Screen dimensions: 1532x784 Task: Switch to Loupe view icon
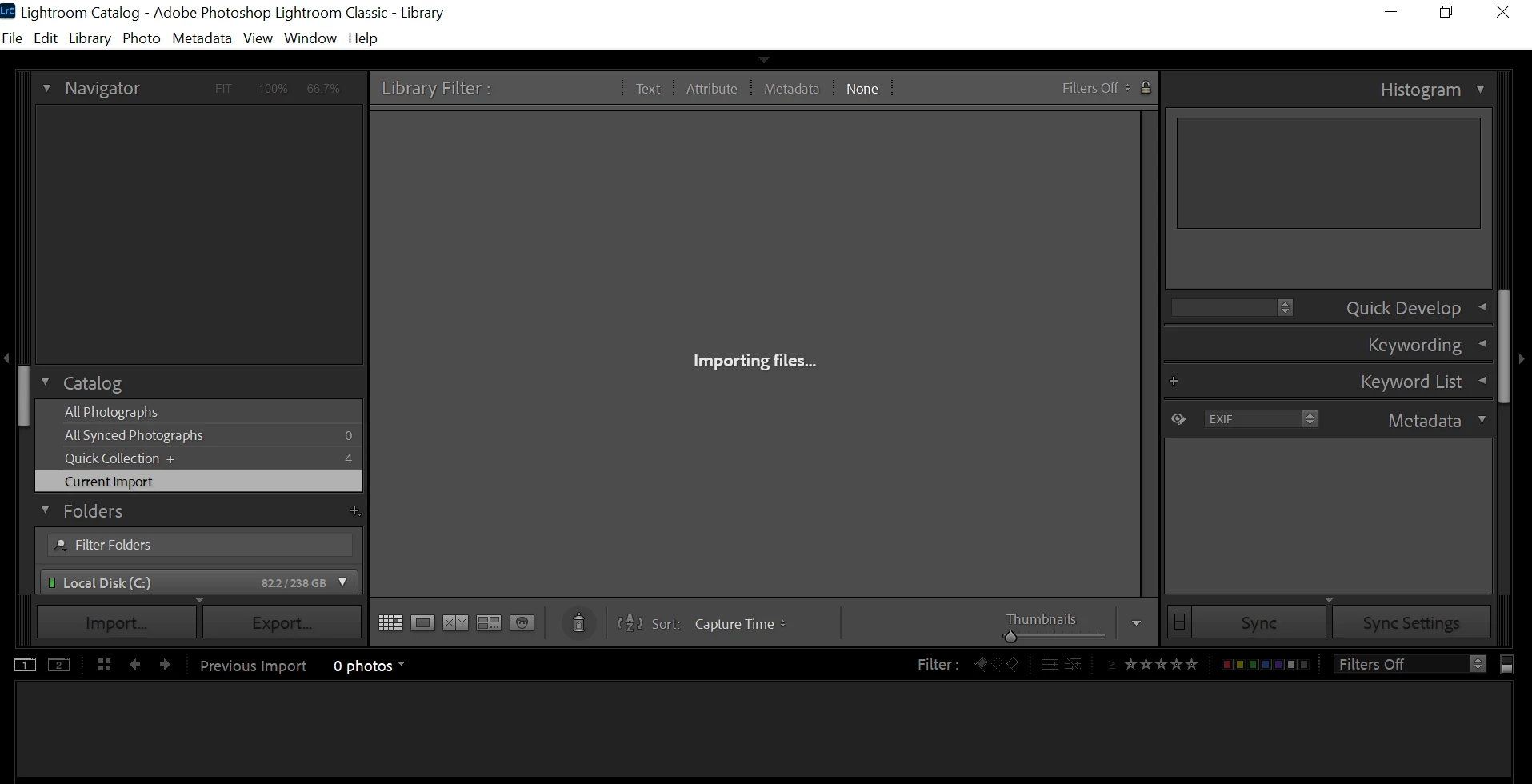422,623
